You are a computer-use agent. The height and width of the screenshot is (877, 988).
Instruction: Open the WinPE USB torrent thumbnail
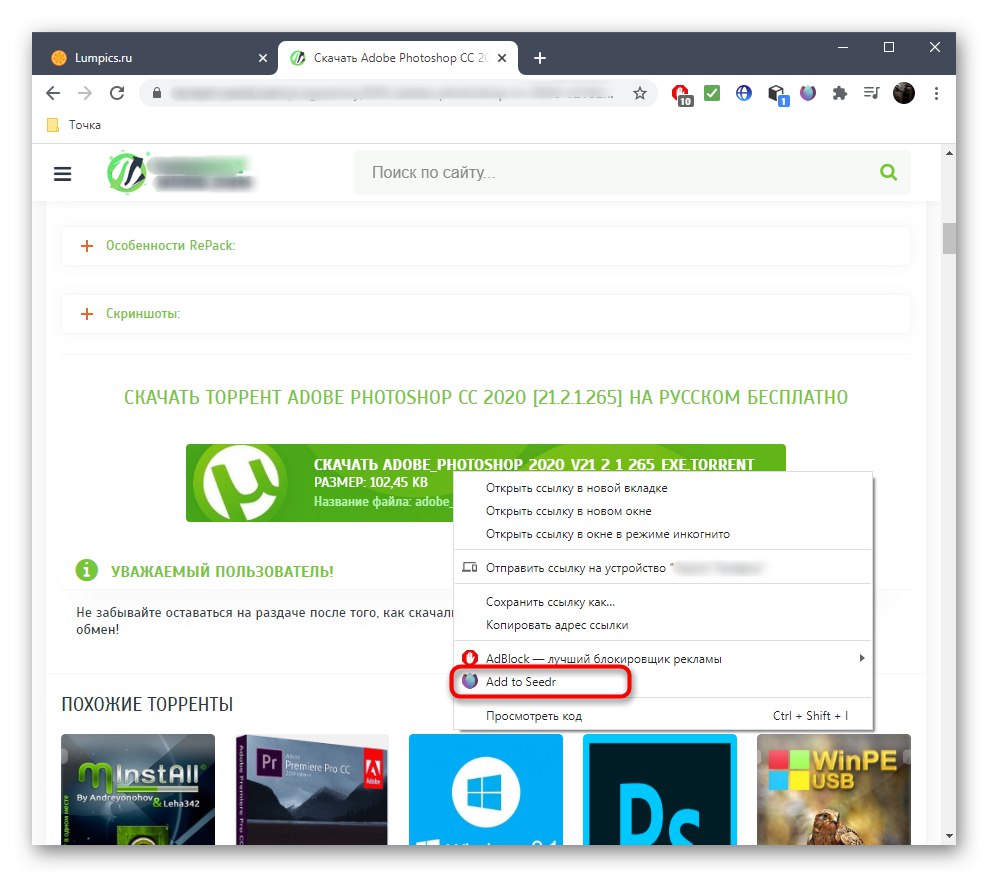tap(834, 789)
